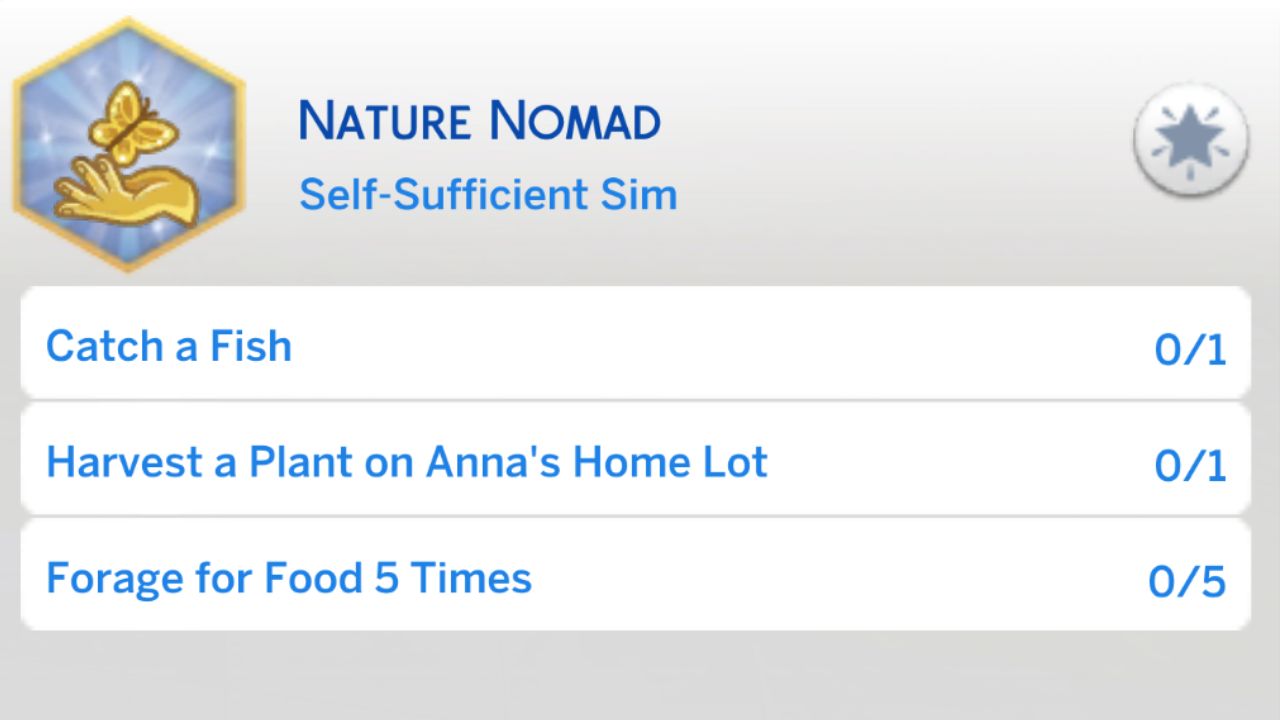
Task: Select the sparkle star inside the white circle
Action: pos(1189,138)
